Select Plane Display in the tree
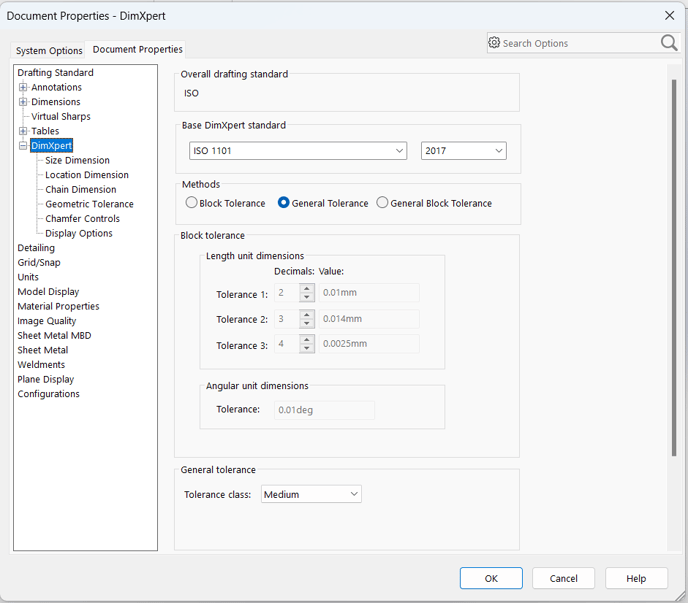Image resolution: width=688 pixels, height=603 pixels. (x=46, y=379)
